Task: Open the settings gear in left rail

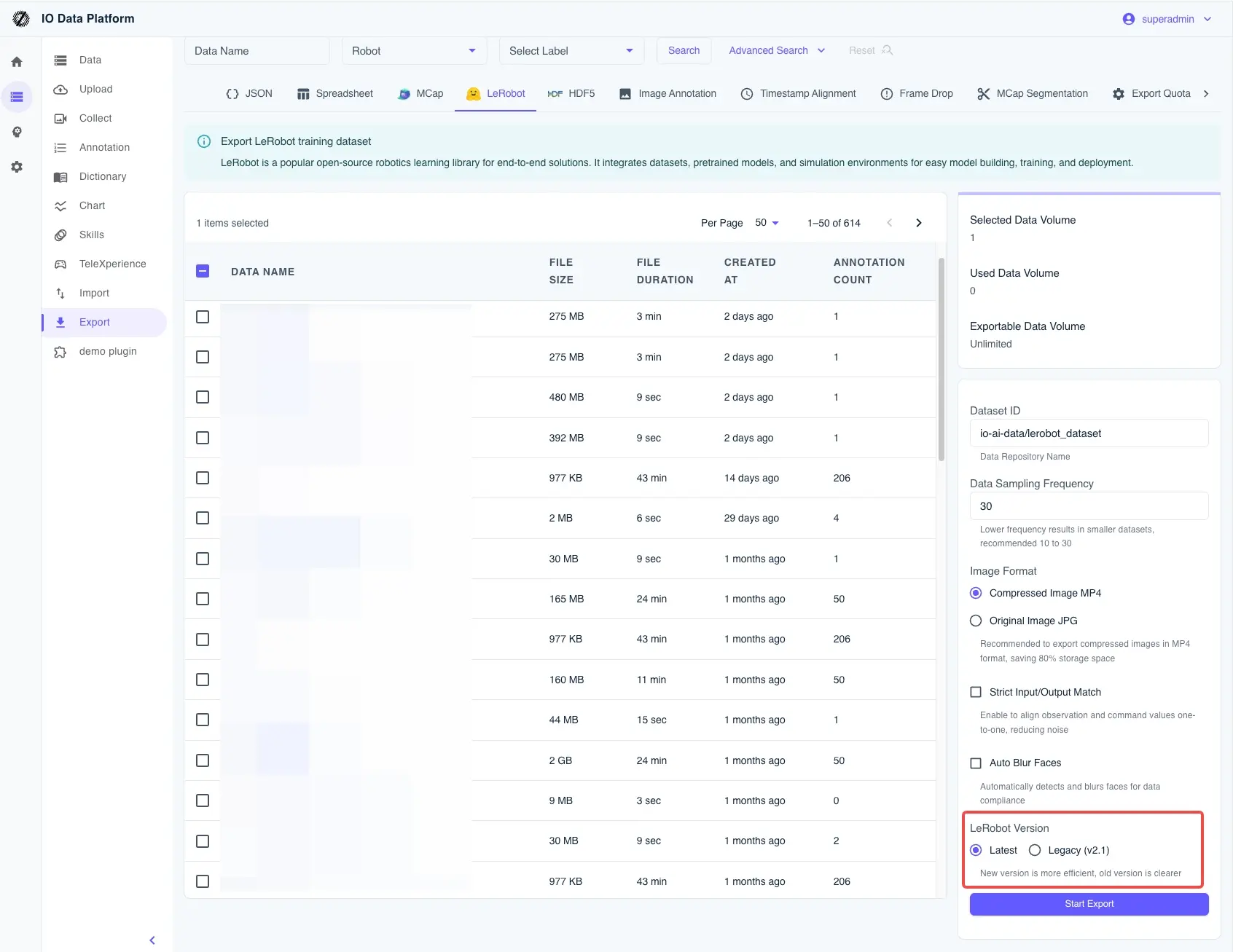Action: pyautogui.click(x=16, y=167)
